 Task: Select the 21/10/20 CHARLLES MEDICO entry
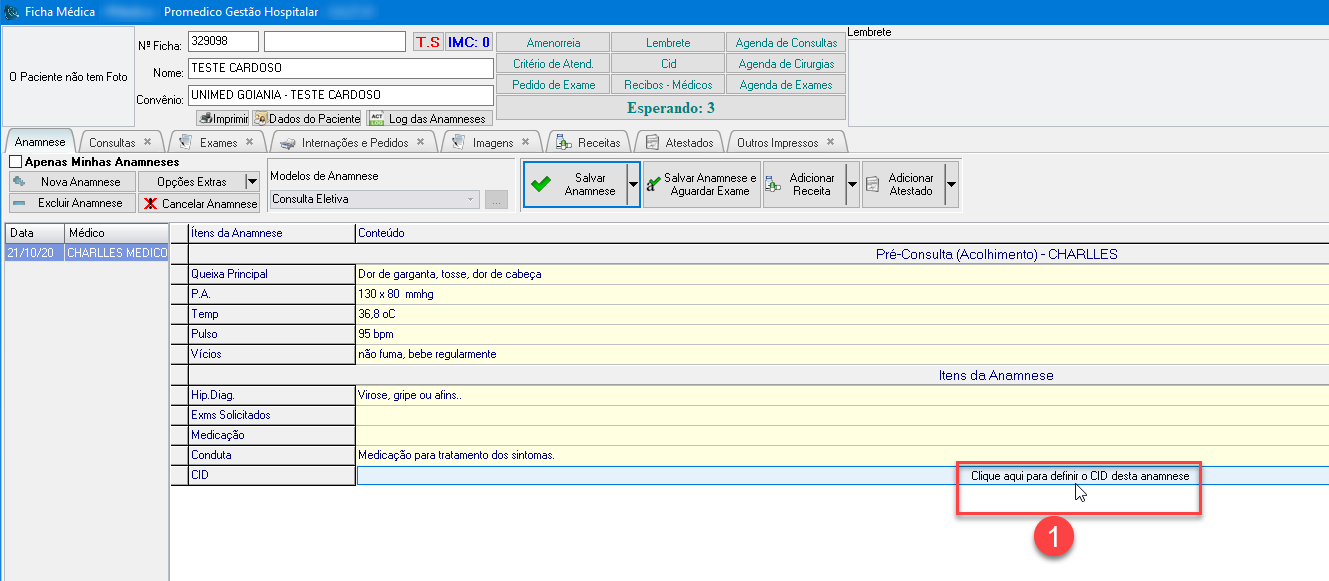click(x=86, y=253)
